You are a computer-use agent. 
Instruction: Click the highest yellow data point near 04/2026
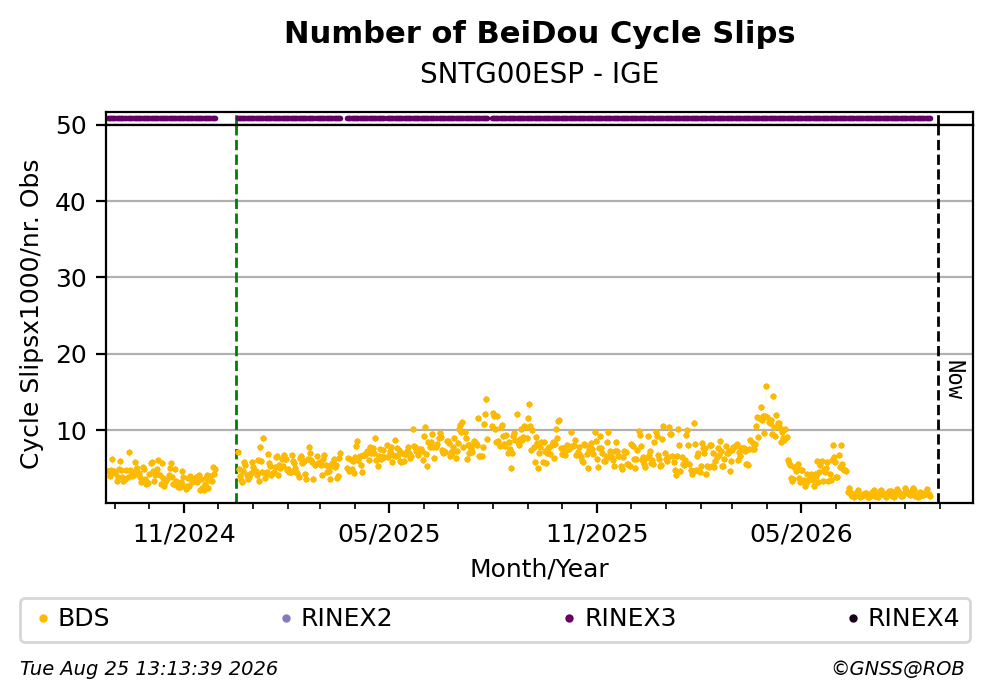(766, 386)
